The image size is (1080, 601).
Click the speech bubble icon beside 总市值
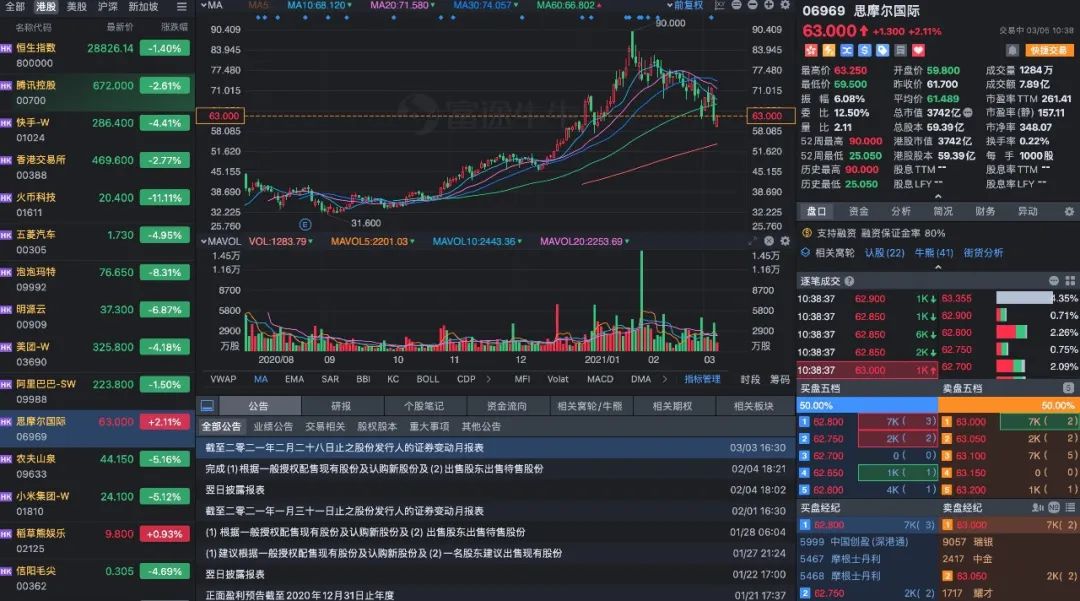tap(968, 113)
